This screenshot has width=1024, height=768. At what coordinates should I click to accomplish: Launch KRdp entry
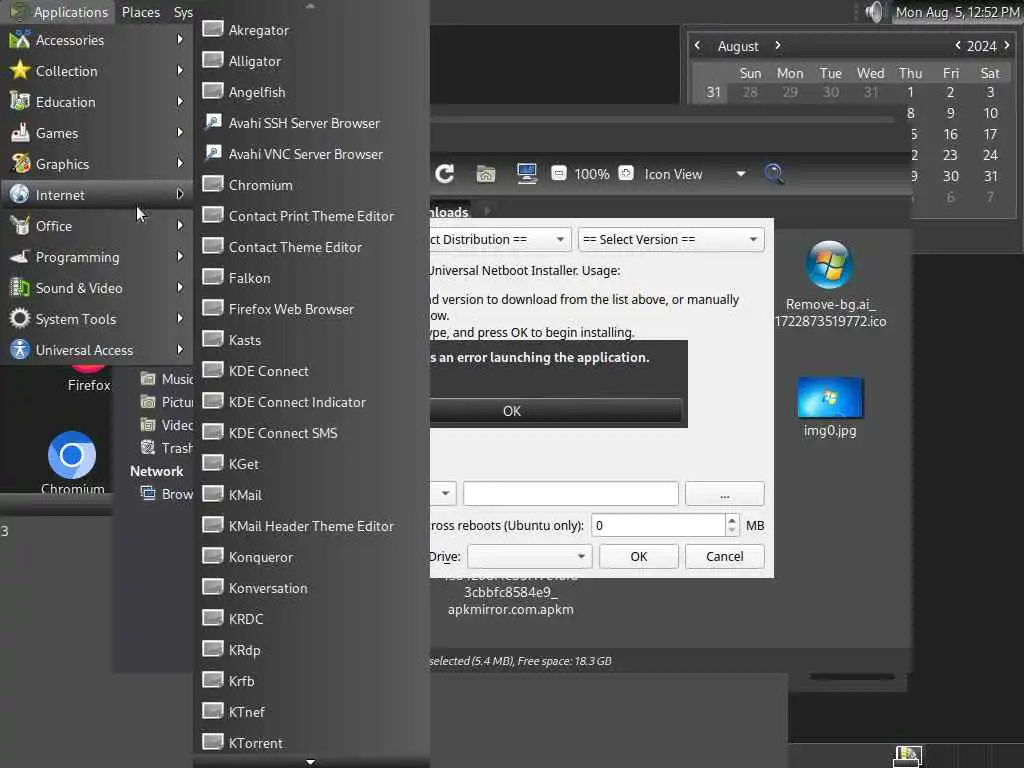[x=311, y=650]
